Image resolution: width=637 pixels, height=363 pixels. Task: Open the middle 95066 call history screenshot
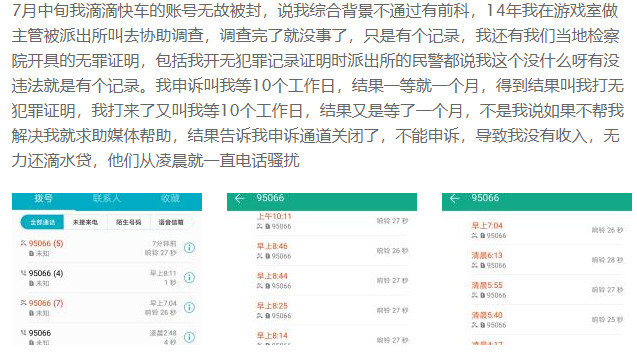[x=322, y=269]
